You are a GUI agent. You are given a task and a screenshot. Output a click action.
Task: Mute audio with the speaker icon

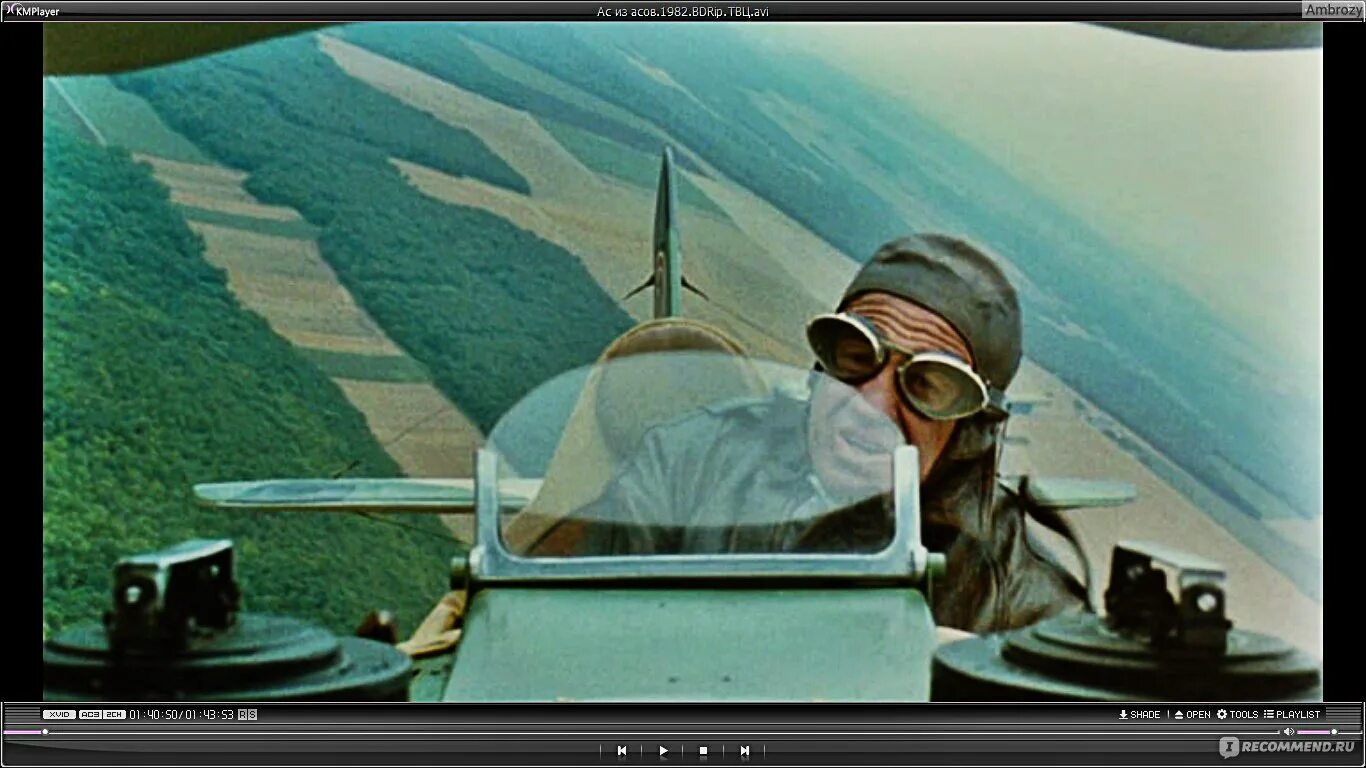tap(1288, 731)
